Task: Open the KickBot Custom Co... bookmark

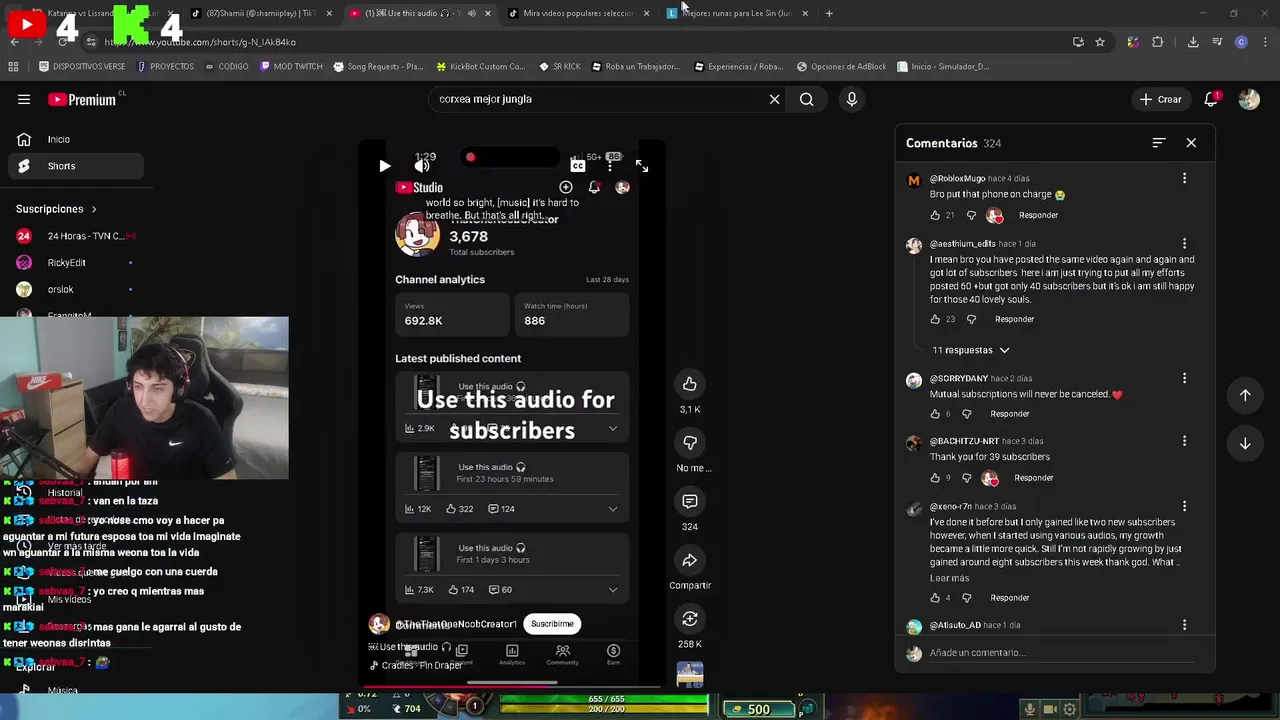Action: pos(480,66)
